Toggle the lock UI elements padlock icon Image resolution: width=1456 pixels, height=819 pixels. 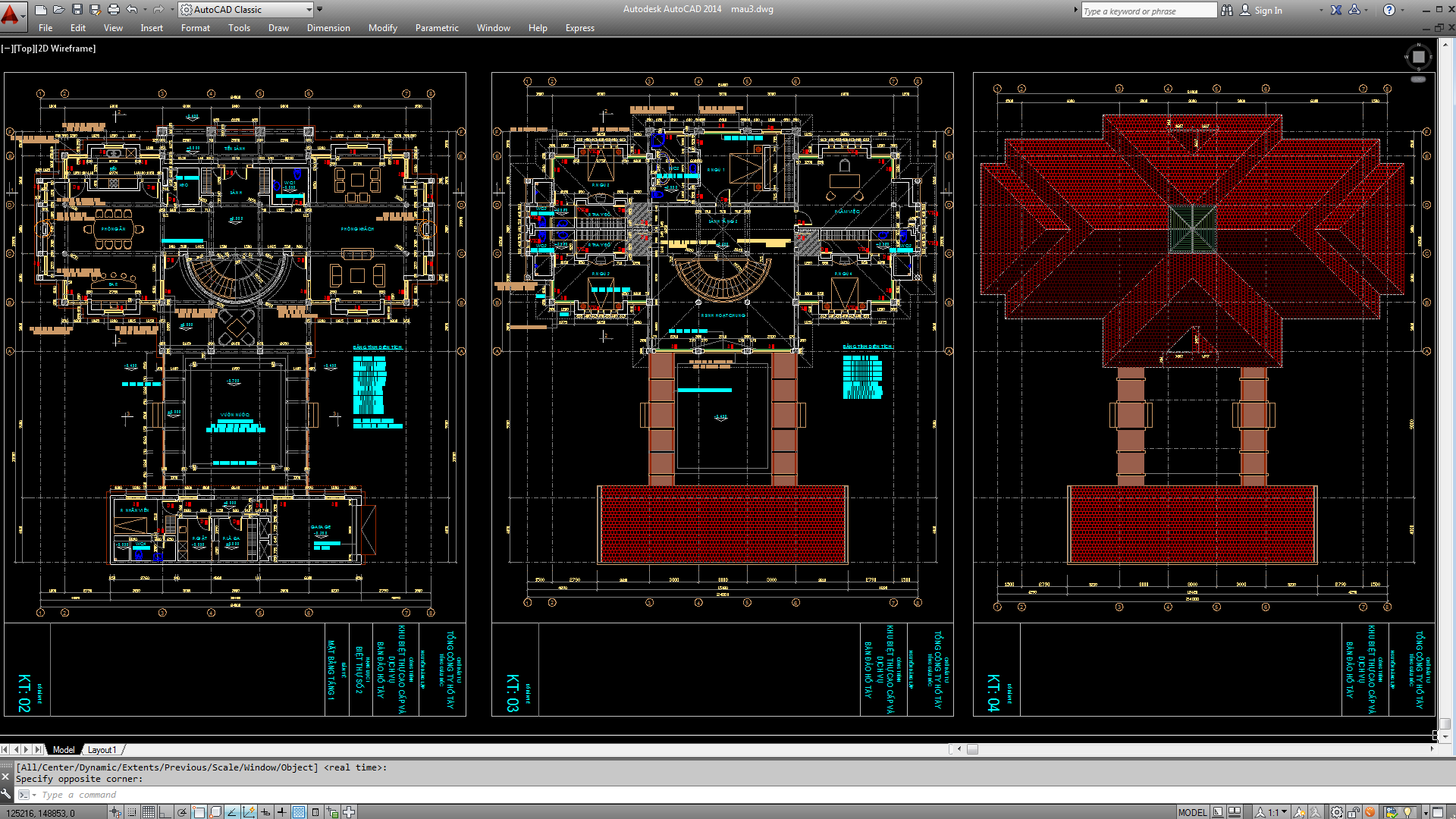tap(1354, 811)
